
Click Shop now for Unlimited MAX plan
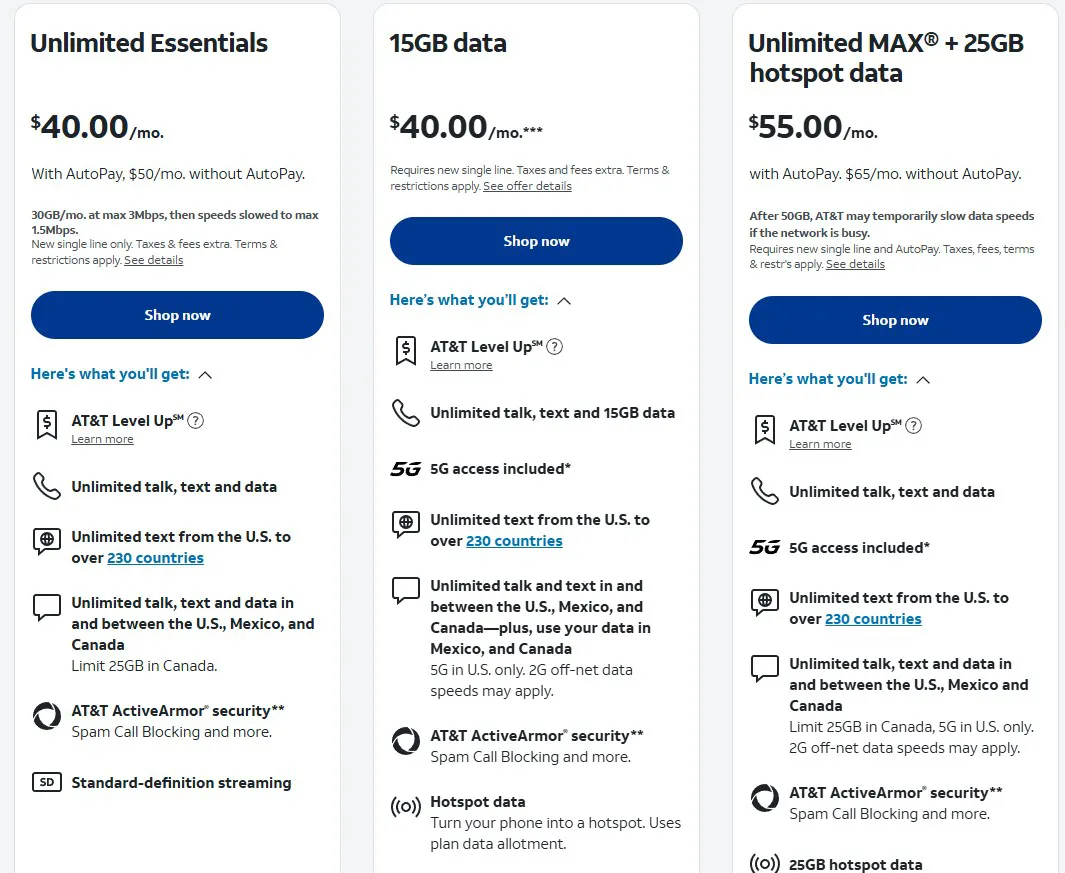pos(894,320)
